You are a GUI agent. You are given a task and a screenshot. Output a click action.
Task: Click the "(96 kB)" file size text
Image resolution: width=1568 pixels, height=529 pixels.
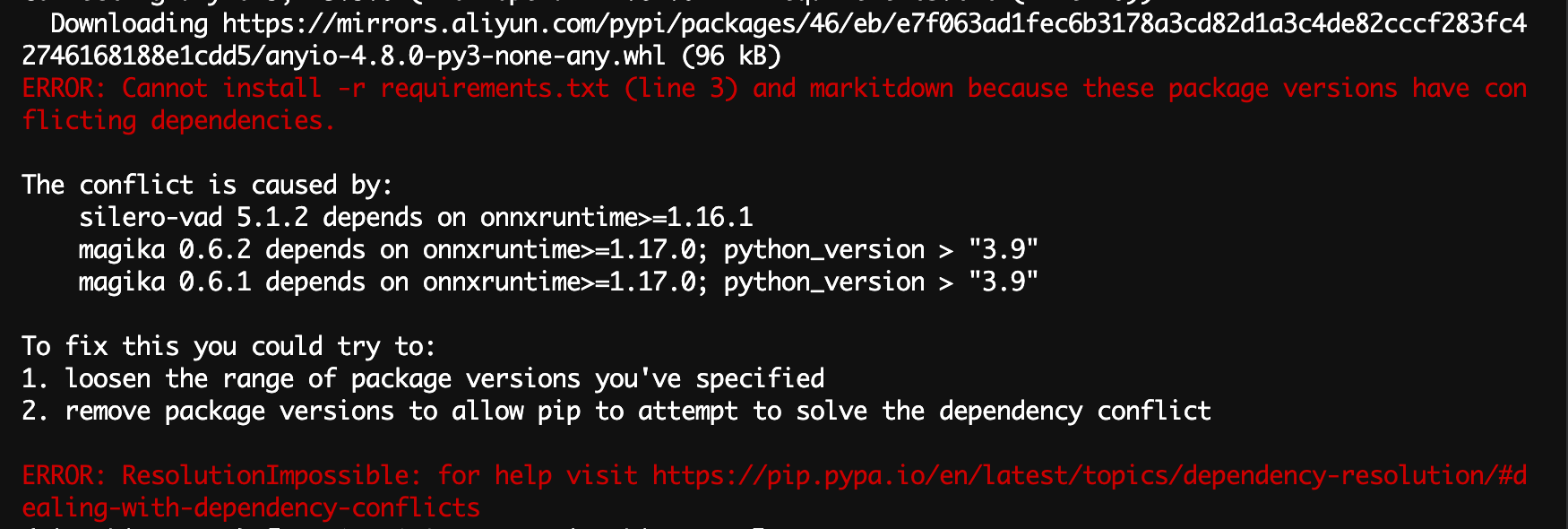(731, 56)
